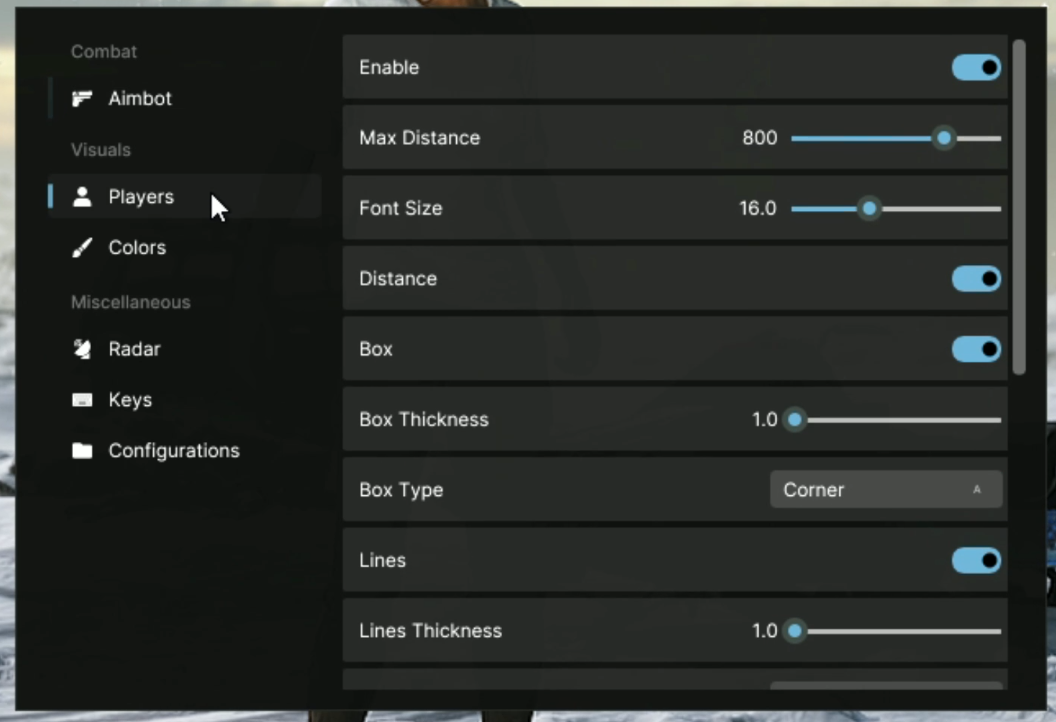Screen dimensions: 1056x722
Task: Click the Colors paintbrush icon
Action: pos(82,248)
